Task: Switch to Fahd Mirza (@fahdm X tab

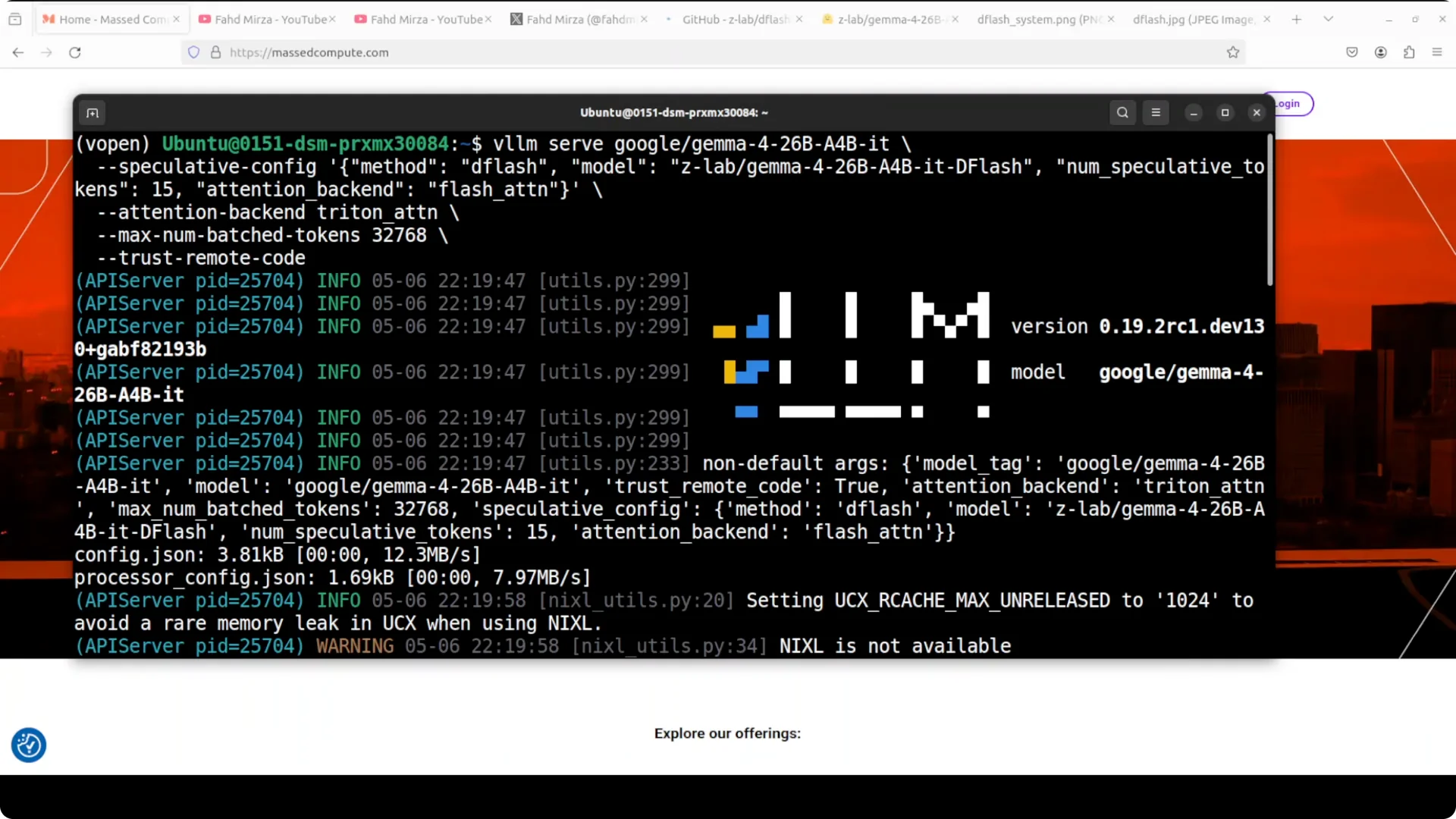Action: tap(579, 19)
